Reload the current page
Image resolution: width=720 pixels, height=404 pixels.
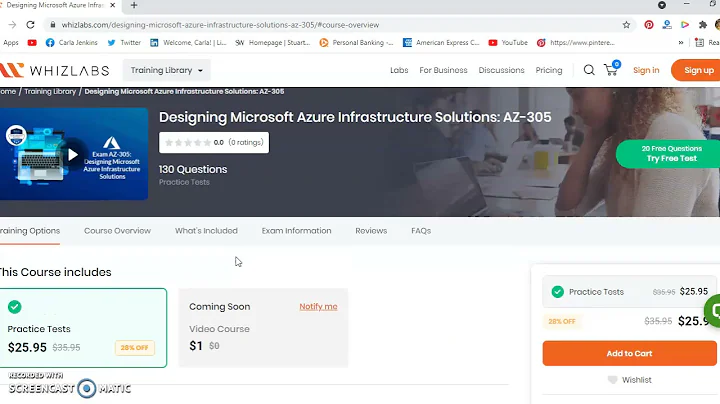click(x=30, y=25)
